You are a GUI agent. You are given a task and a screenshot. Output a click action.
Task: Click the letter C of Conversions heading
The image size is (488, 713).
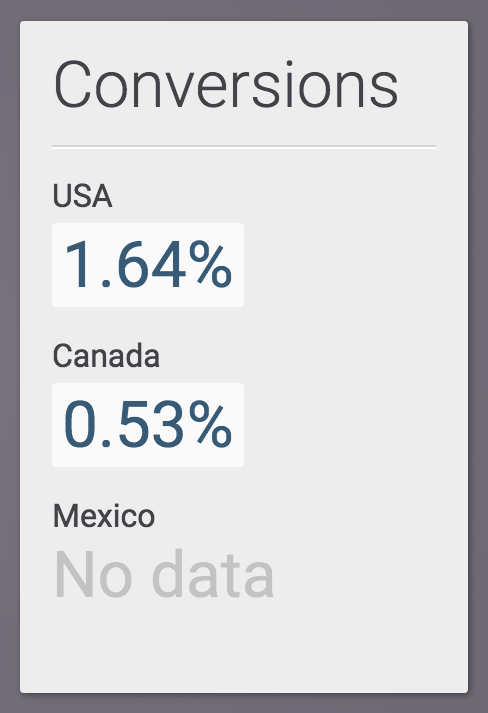pos(73,85)
